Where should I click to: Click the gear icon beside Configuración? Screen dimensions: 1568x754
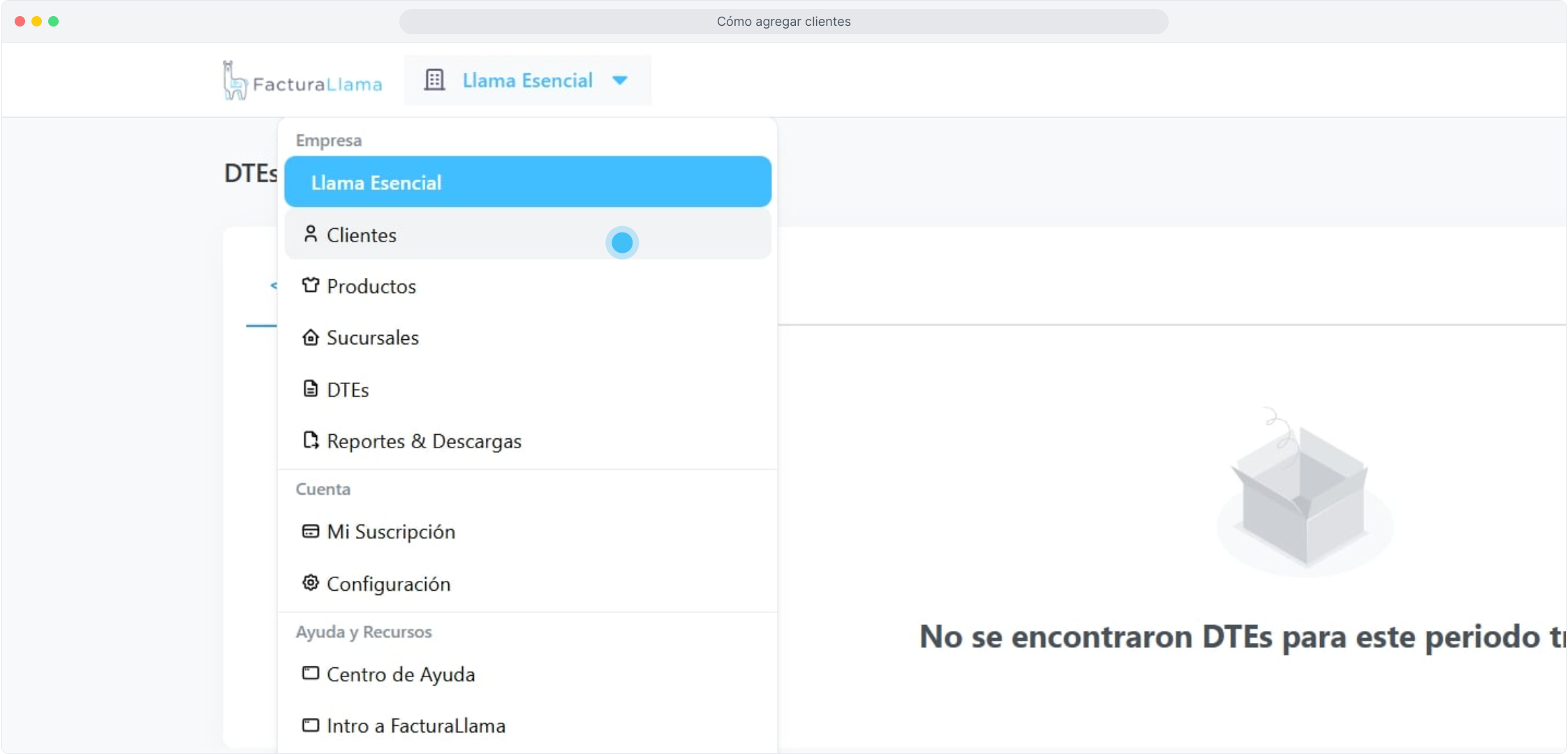310,583
